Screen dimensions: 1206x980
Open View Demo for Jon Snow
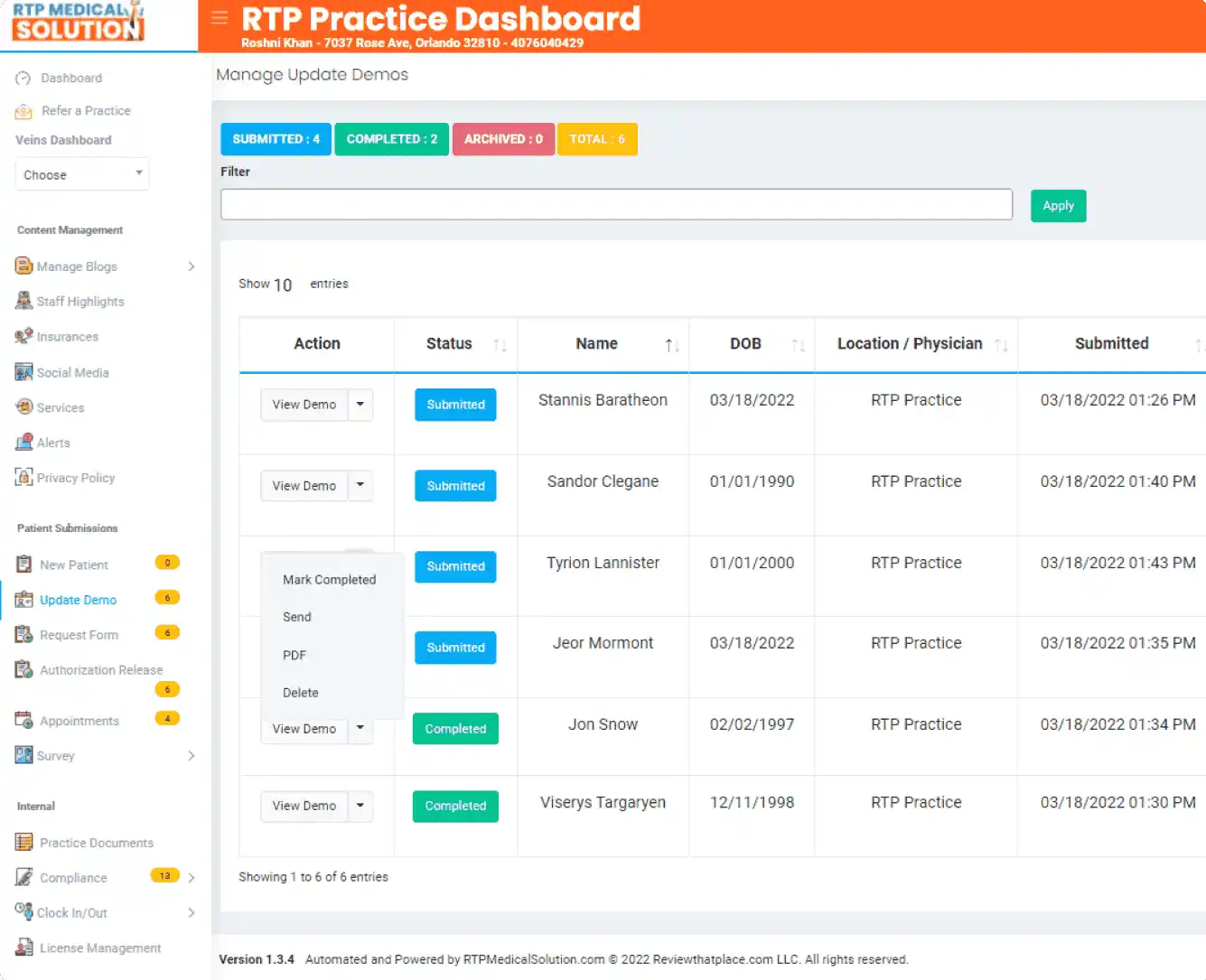point(304,728)
